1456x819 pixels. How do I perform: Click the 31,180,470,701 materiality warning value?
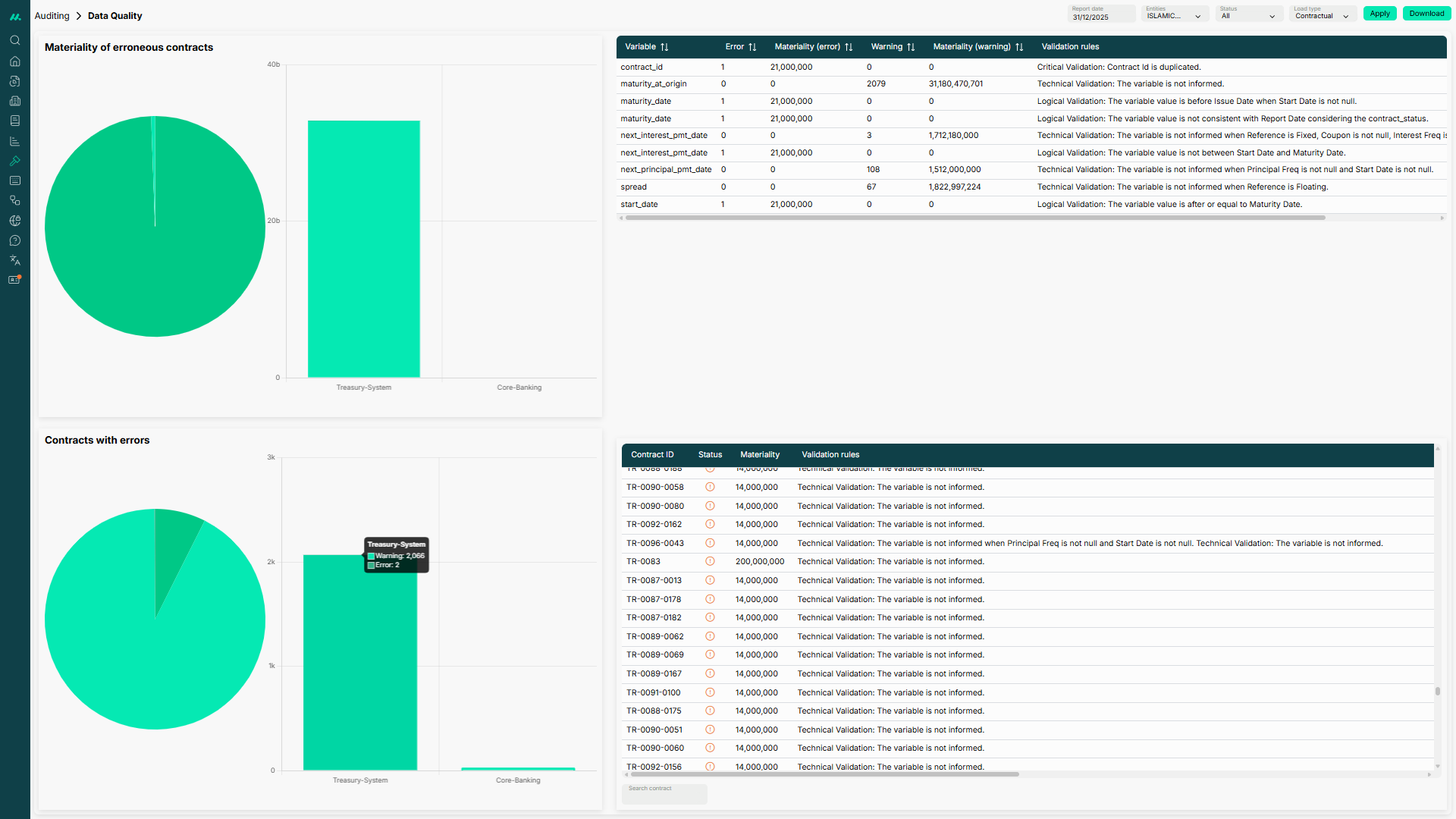955,84
